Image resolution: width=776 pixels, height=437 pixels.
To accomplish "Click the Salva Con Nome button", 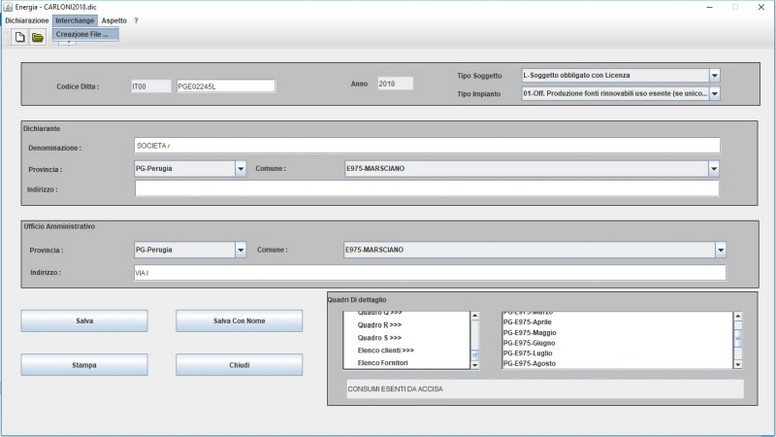I will [x=239, y=321].
